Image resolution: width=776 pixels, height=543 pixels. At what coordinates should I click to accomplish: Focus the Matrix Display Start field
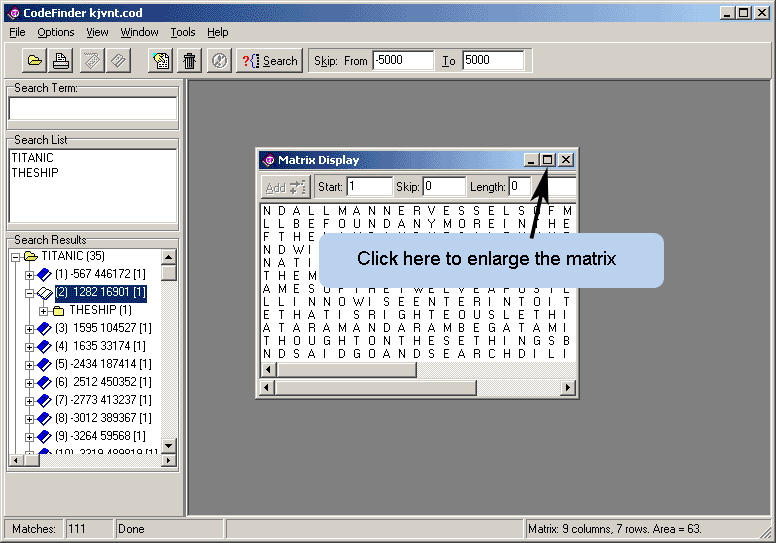pyautogui.click(x=370, y=186)
